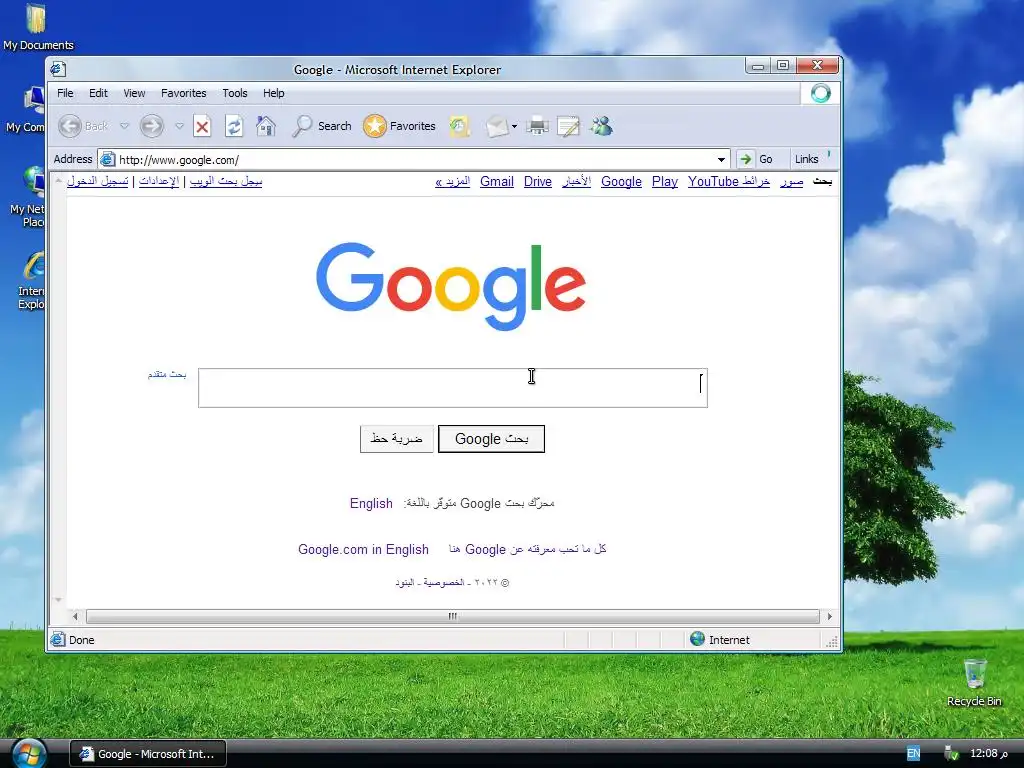
Task: Expand the Mail button dropdown arrow
Action: pyautogui.click(x=515, y=126)
